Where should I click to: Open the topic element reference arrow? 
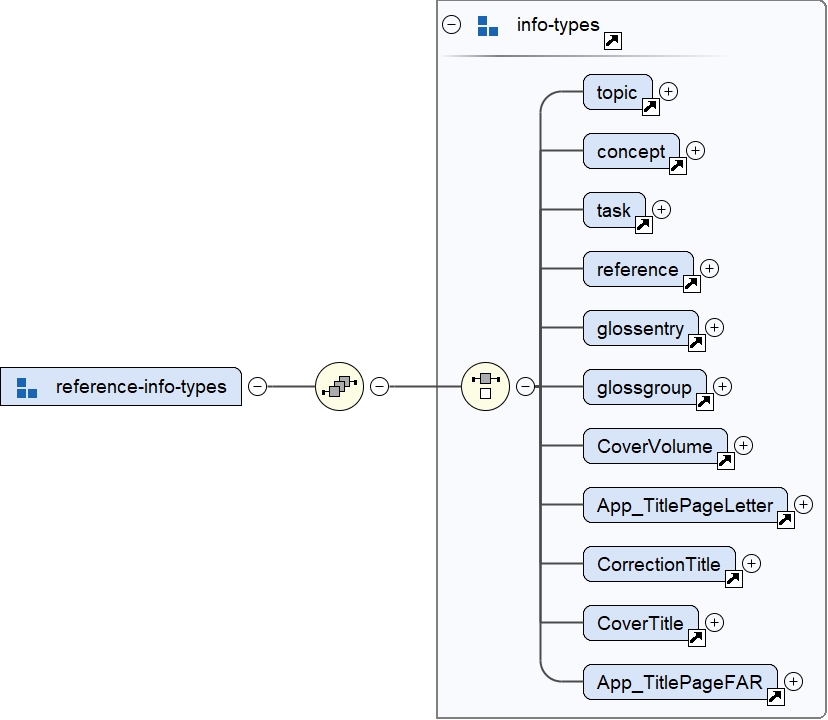(650, 106)
